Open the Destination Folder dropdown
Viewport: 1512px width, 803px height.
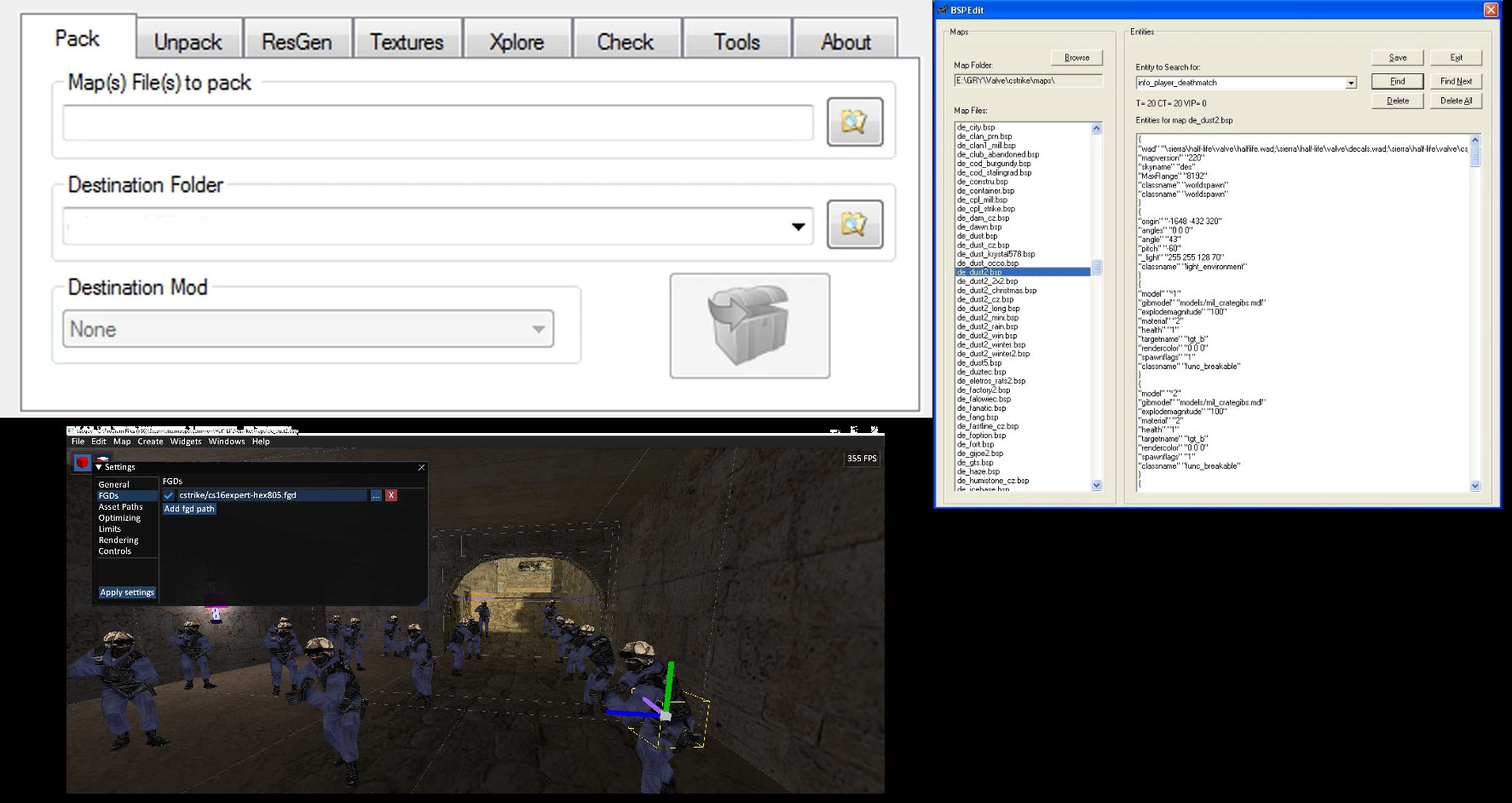(797, 224)
